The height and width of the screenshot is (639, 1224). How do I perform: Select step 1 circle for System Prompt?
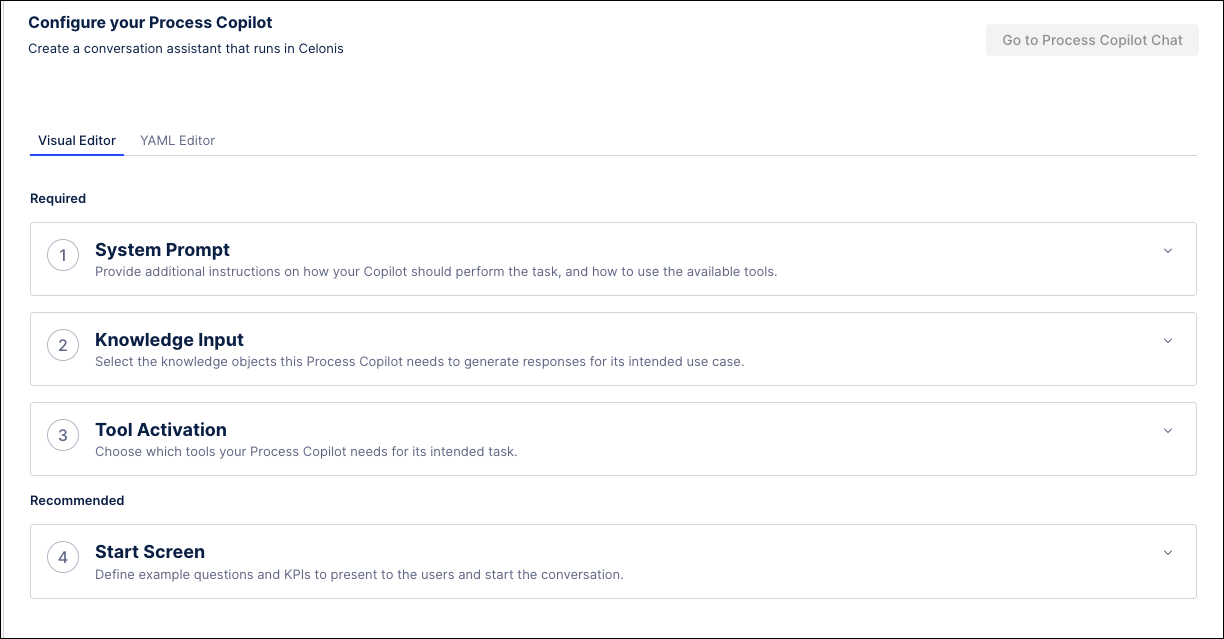click(x=63, y=256)
